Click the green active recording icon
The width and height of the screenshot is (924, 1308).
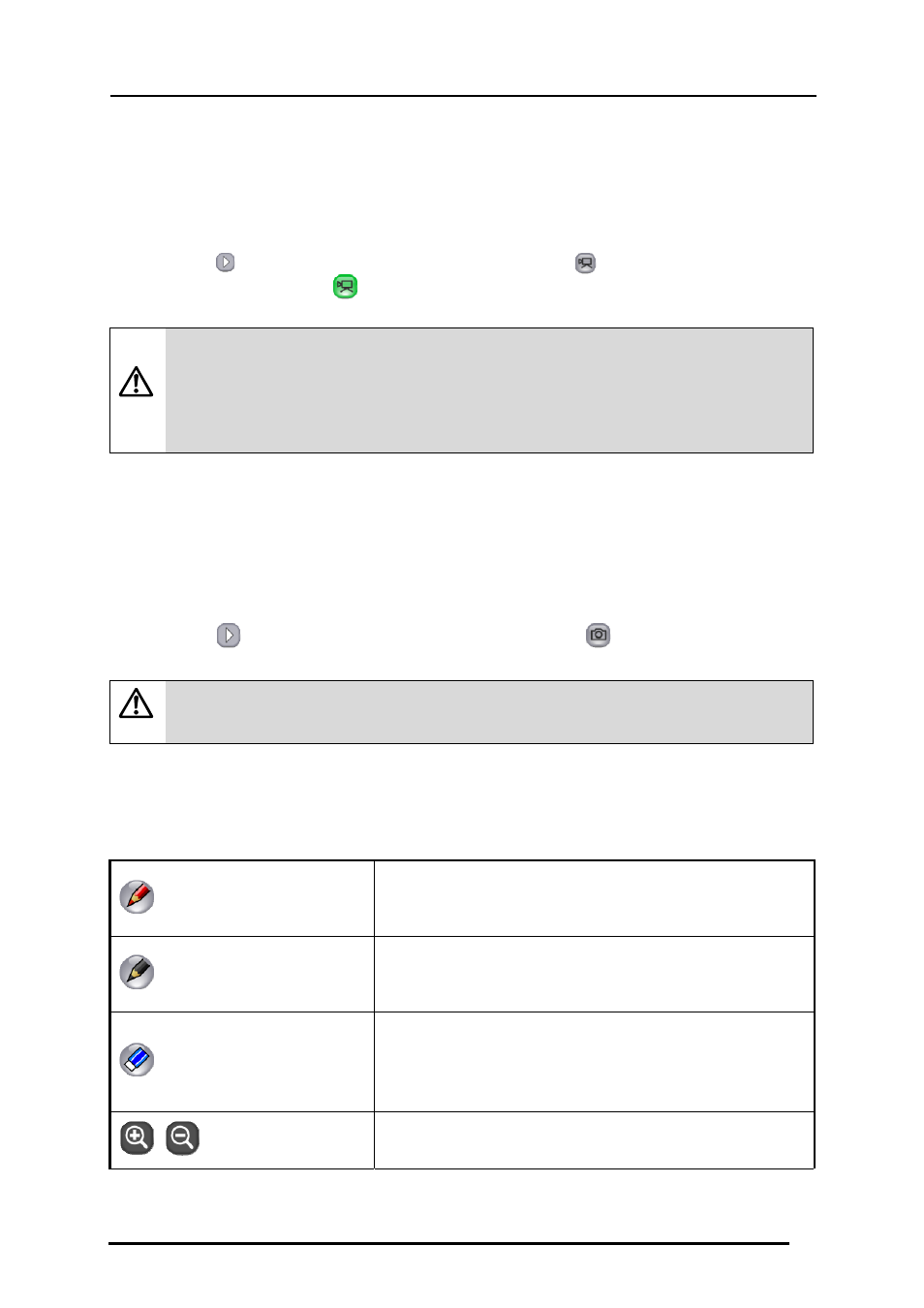coord(345,287)
